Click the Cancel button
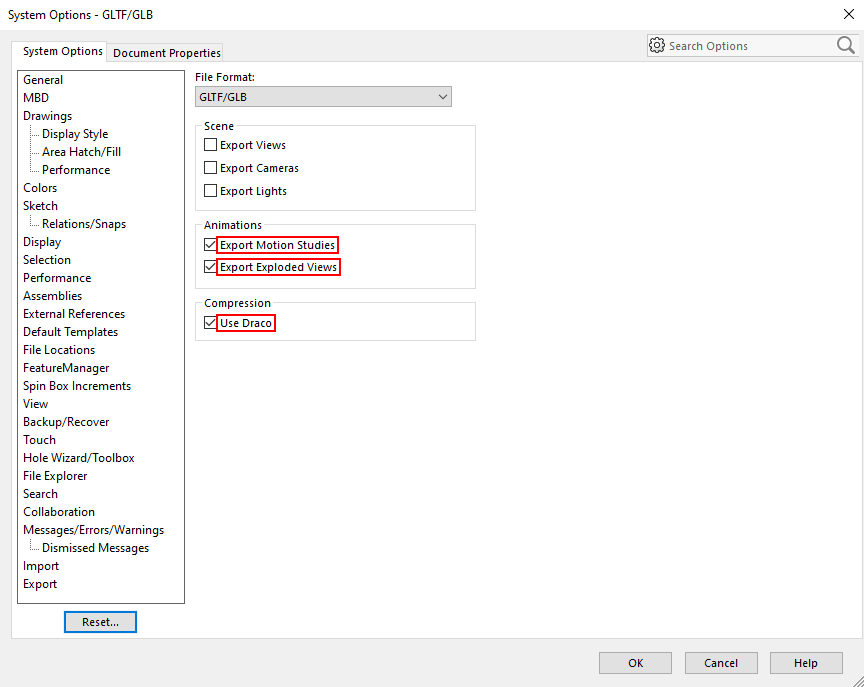Viewport: 864px width, 687px height. (x=721, y=663)
